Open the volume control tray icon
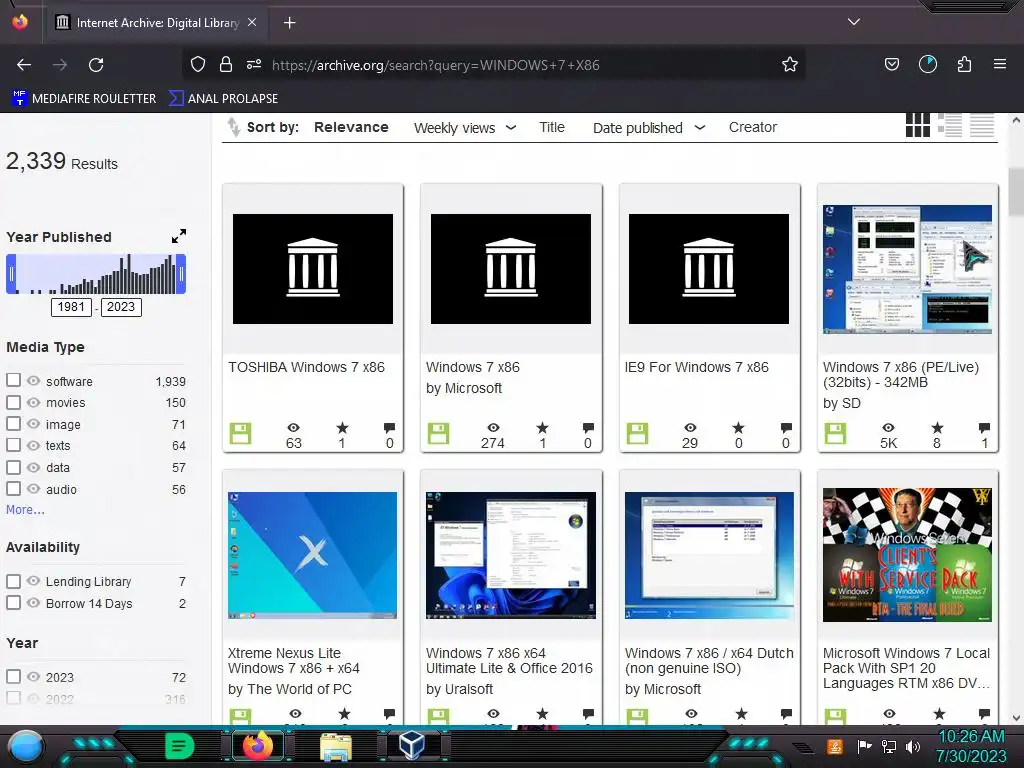The width and height of the screenshot is (1024, 768). coord(913,746)
